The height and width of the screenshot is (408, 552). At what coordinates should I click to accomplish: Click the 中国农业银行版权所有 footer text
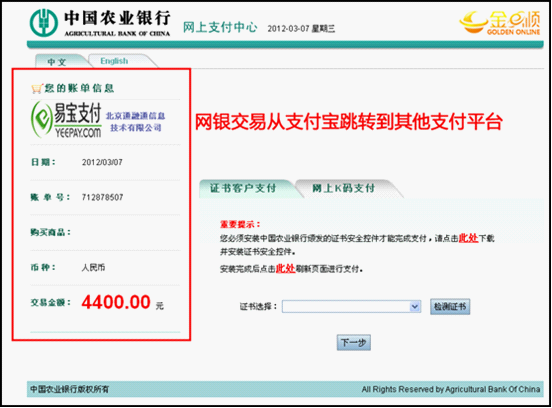click(69, 389)
